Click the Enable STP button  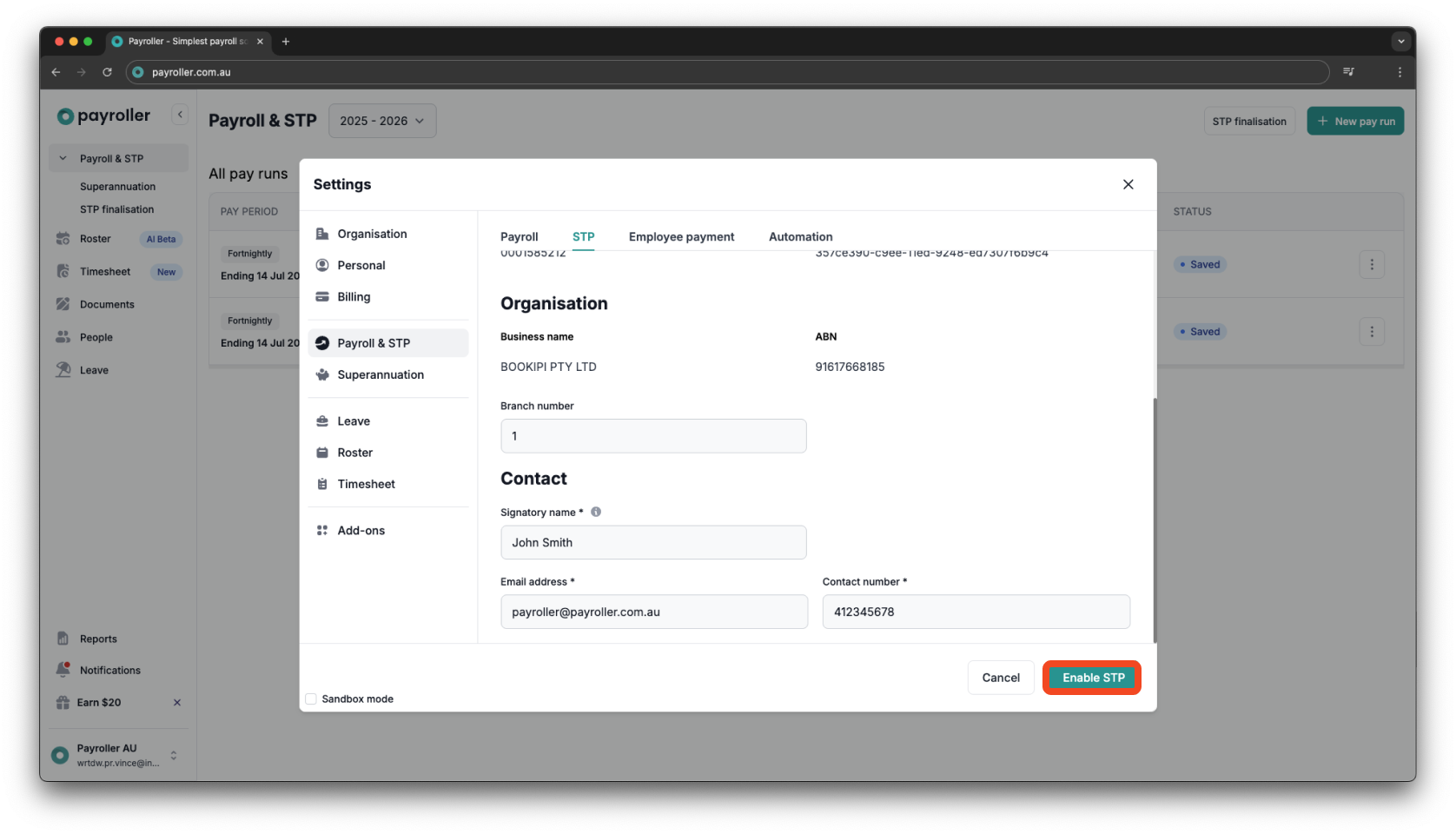pyautogui.click(x=1093, y=678)
